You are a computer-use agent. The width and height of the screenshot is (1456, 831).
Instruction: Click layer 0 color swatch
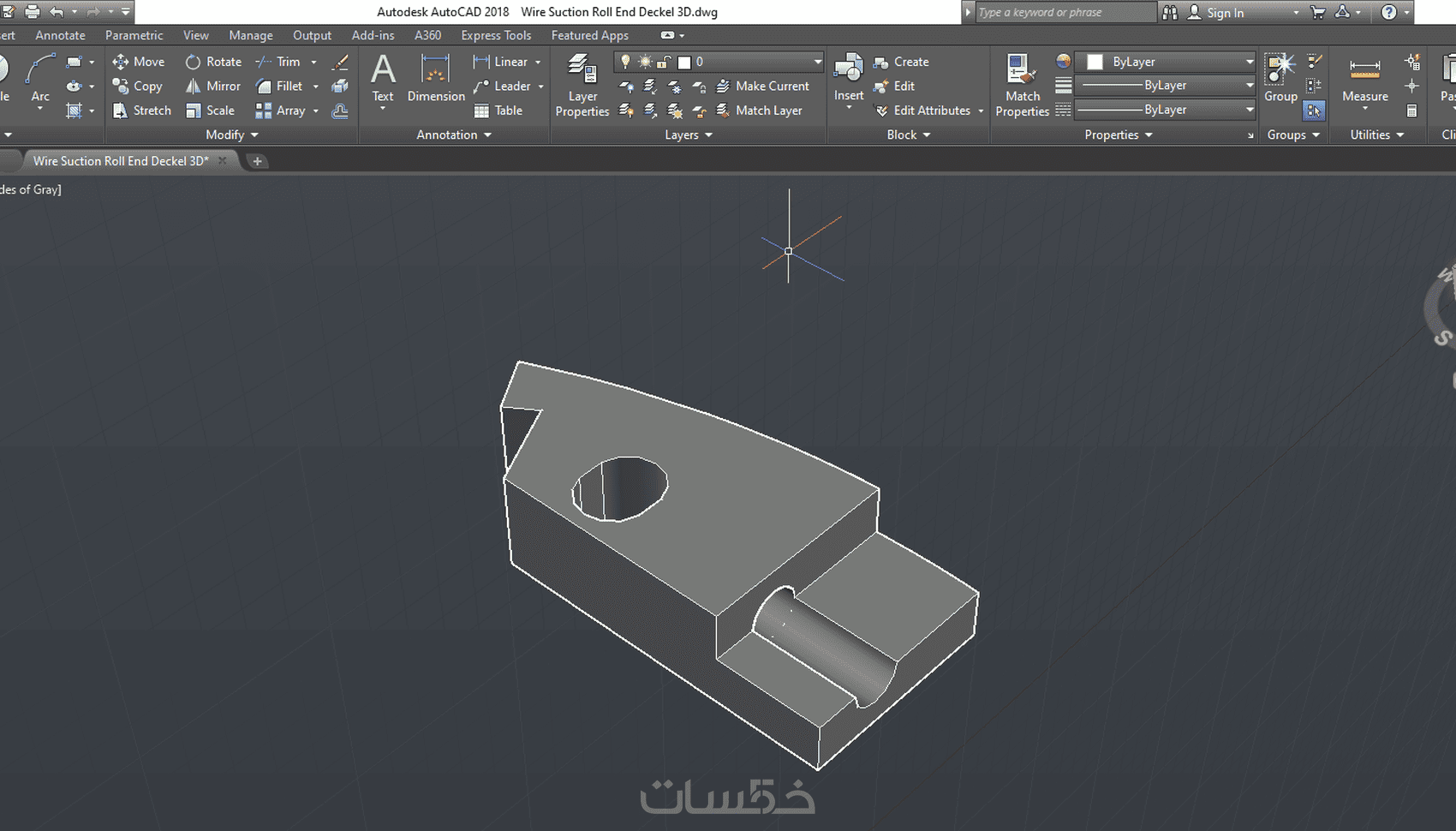(684, 62)
